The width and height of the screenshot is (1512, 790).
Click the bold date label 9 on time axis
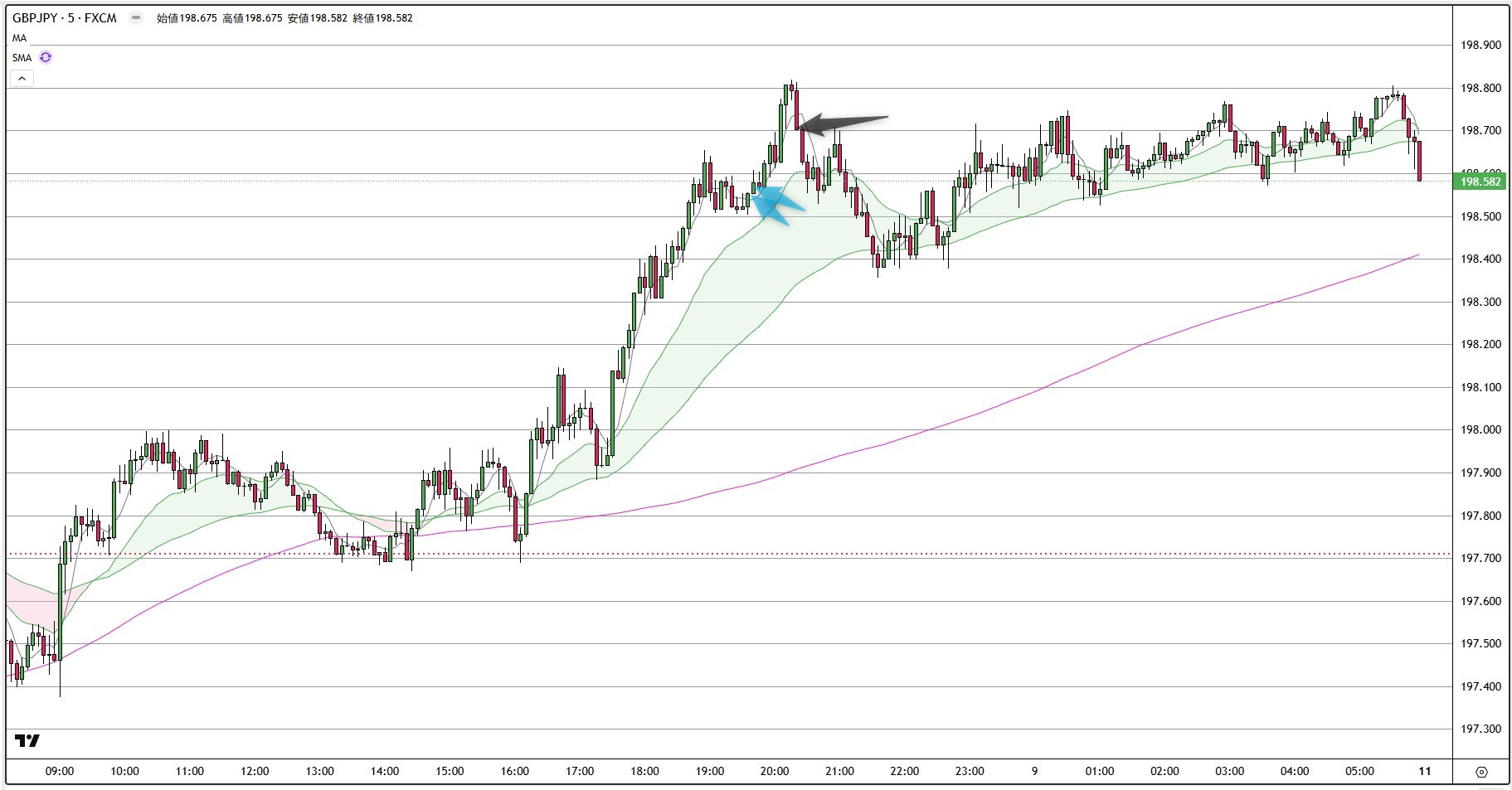(x=1034, y=771)
